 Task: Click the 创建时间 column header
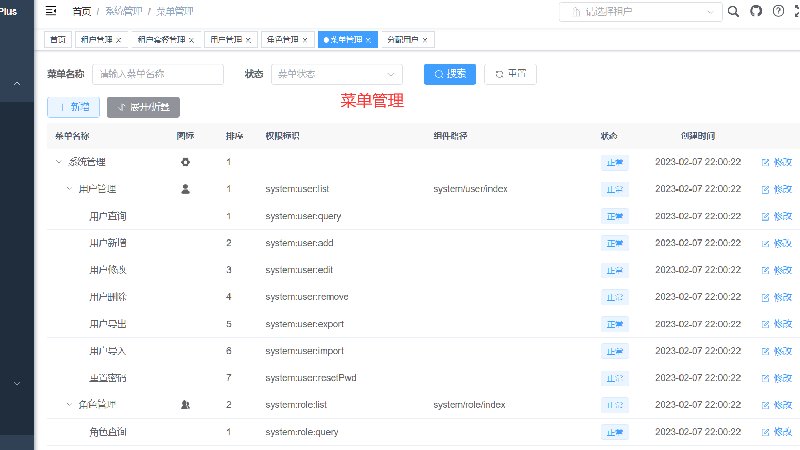tap(698, 136)
